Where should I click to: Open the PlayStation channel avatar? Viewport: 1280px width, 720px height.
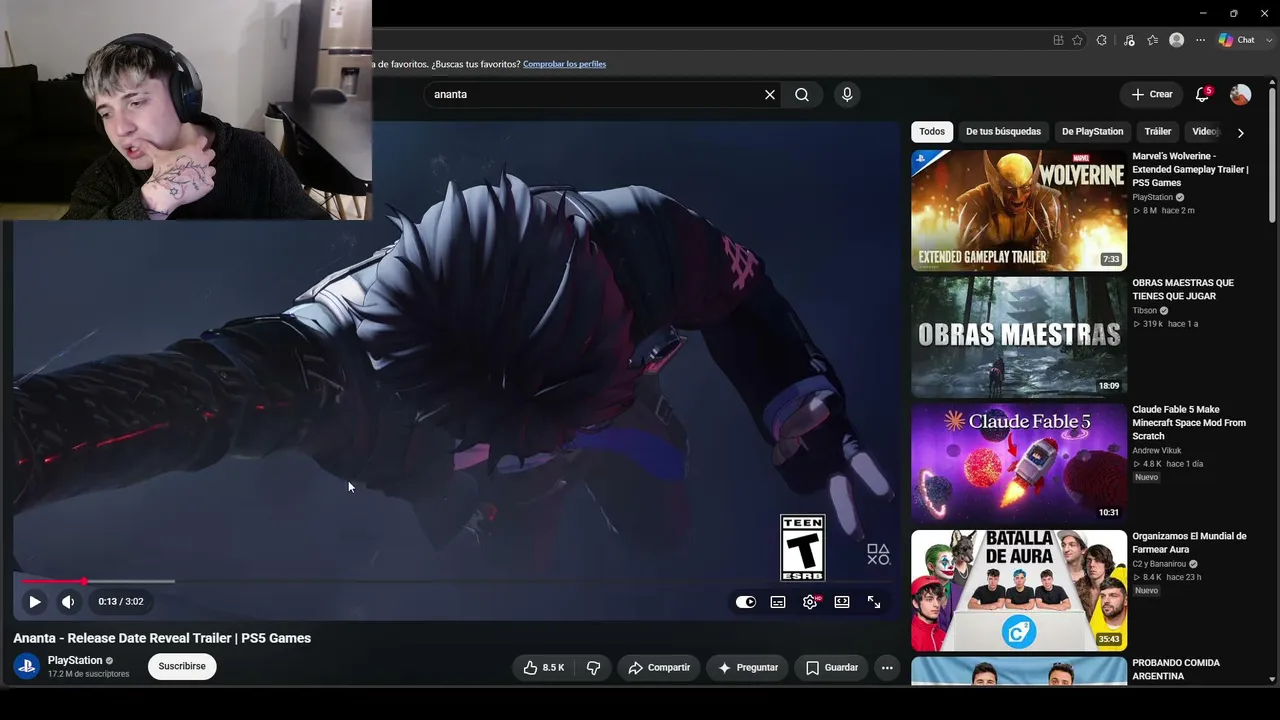(27, 666)
